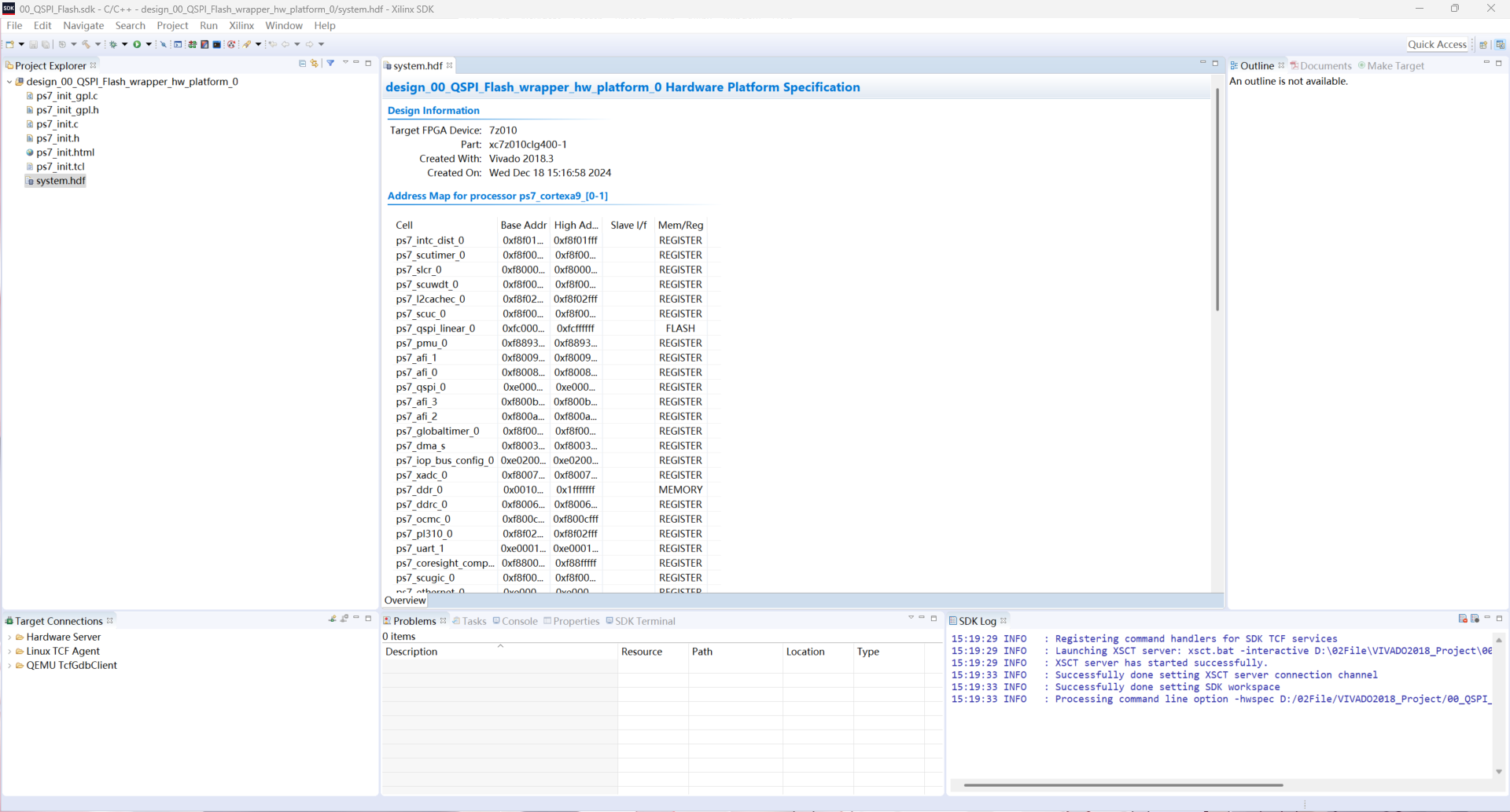Close the SDK Log view
The image size is (1510, 812).
[x=1004, y=621]
